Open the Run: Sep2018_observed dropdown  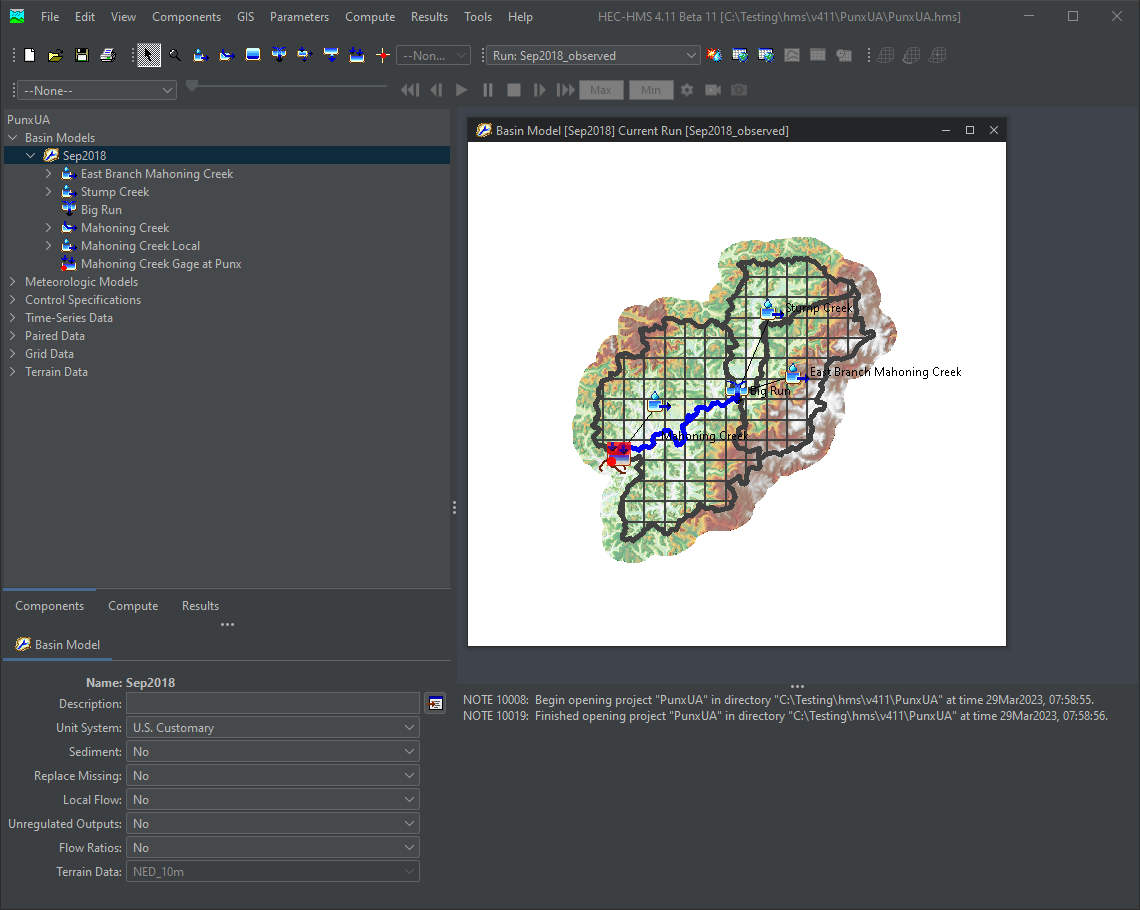tap(593, 56)
